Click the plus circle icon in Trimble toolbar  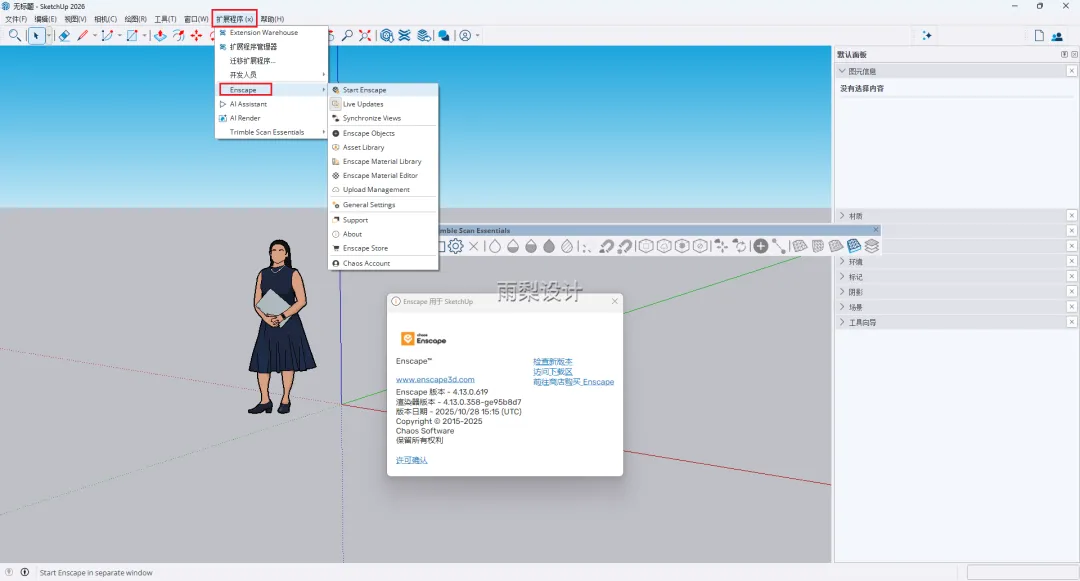click(x=760, y=246)
